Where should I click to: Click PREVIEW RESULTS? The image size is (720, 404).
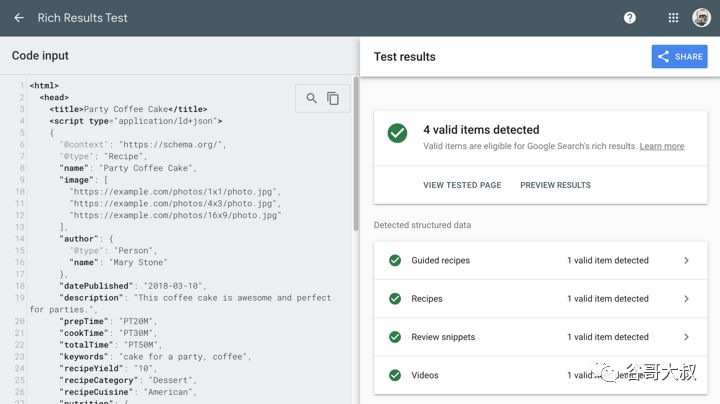[555, 185]
